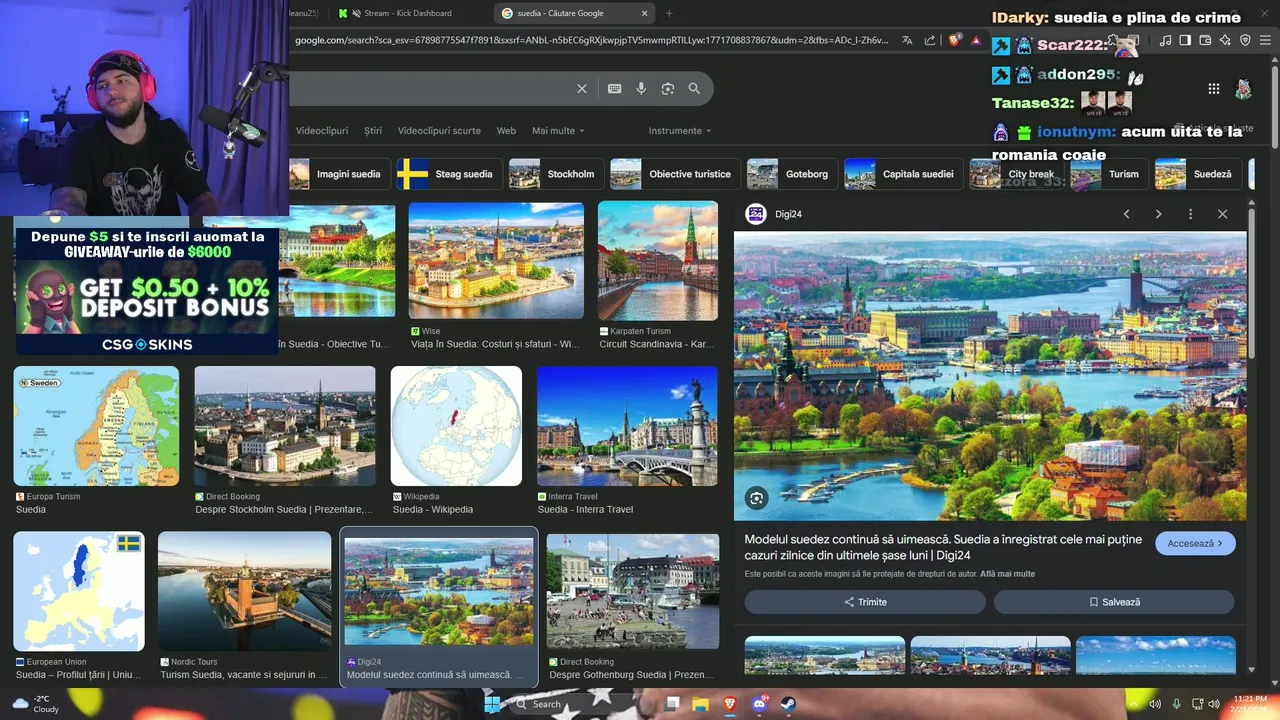Click the browser address bar URL

(590, 40)
